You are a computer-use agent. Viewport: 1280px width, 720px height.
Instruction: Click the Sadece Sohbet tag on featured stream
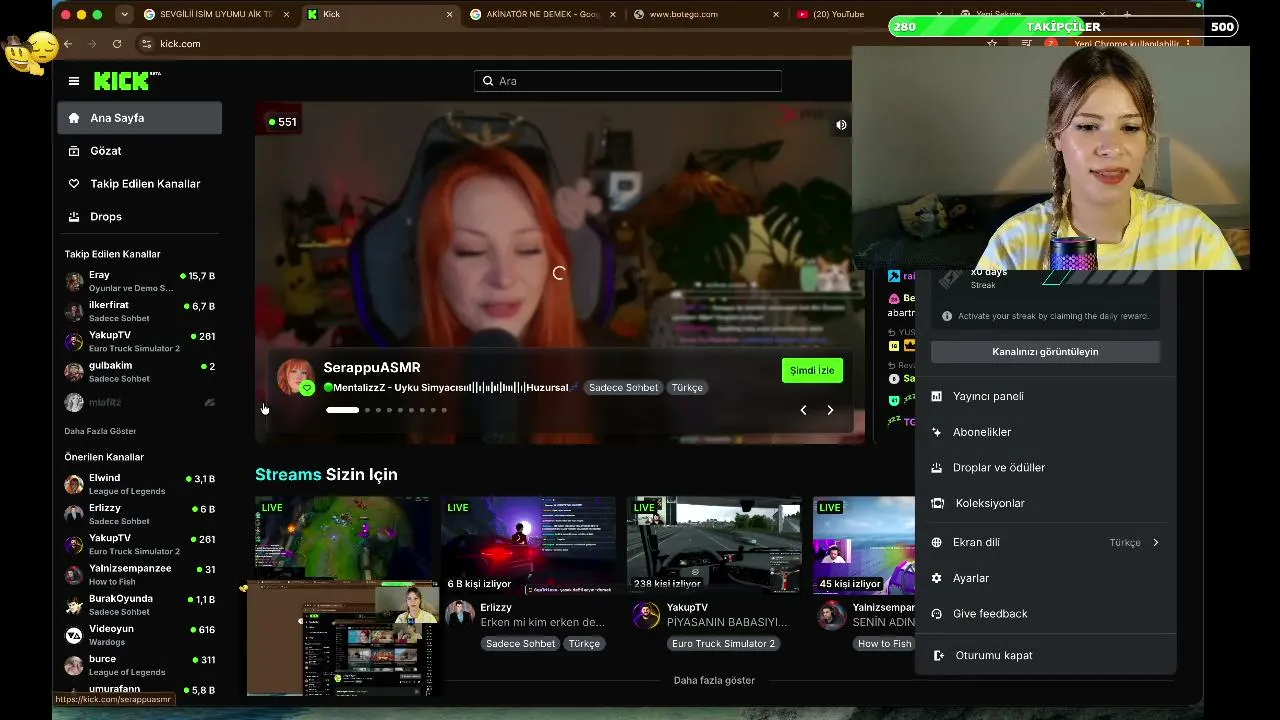click(x=623, y=388)
